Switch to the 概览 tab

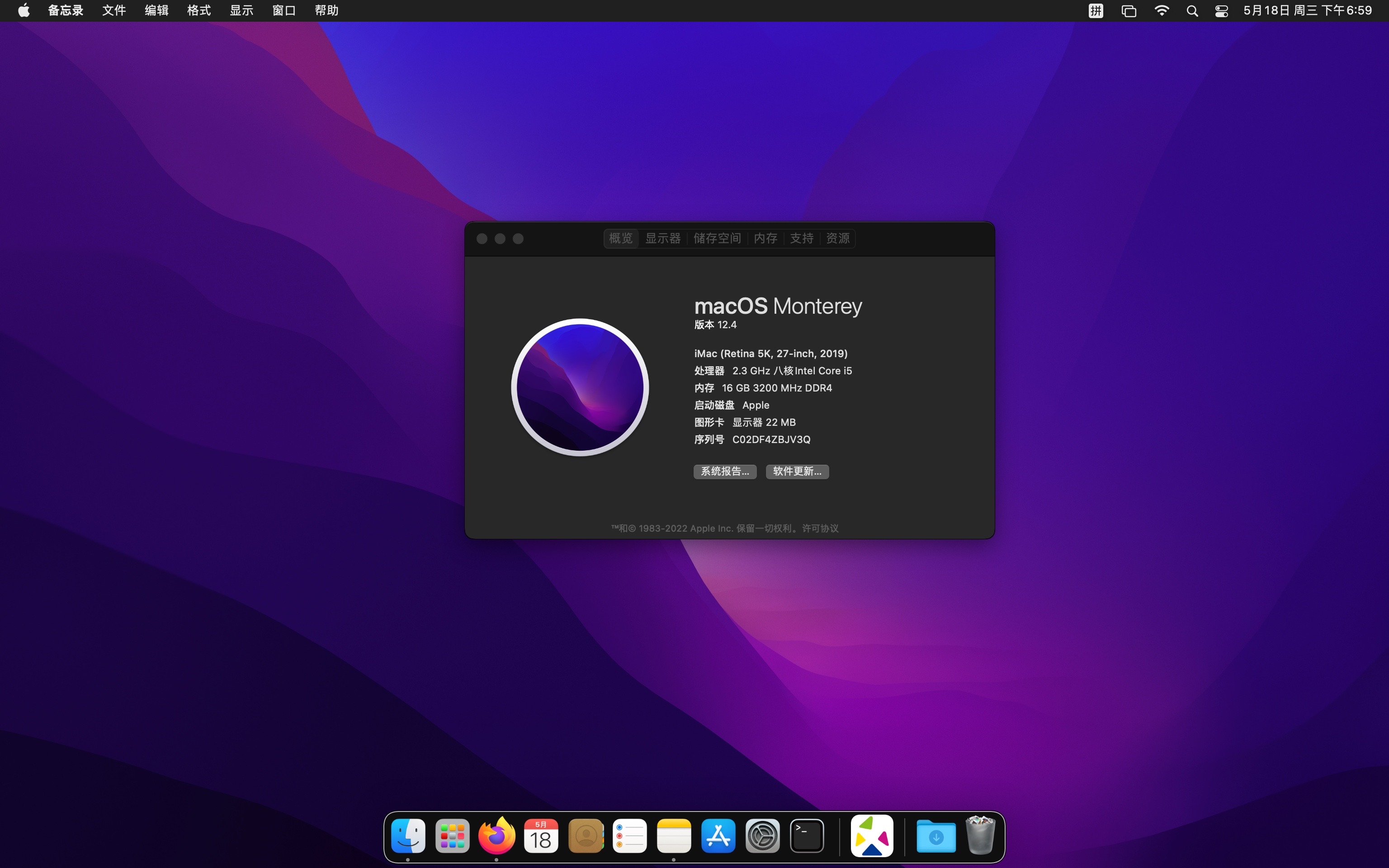[x=620, y=238]
